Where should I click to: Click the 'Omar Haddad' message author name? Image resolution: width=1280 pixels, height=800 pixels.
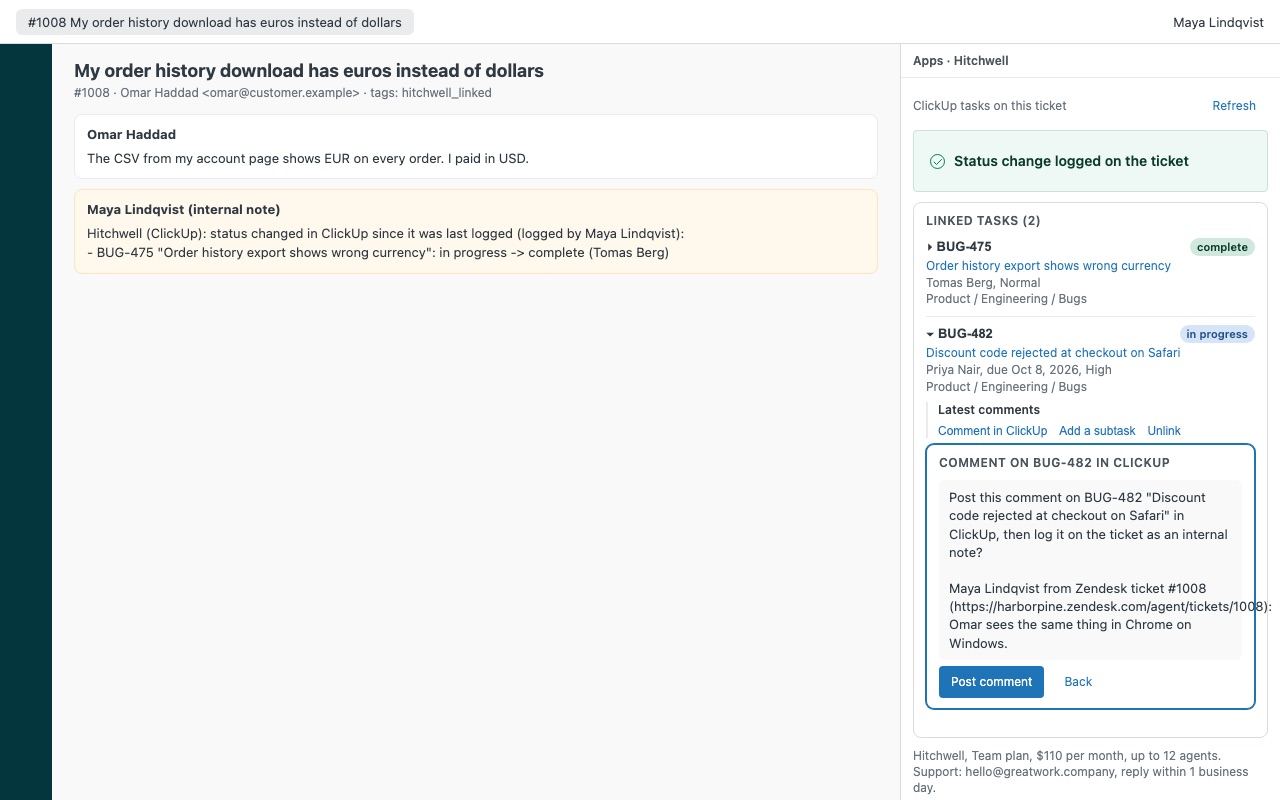[x=131, y=135]
